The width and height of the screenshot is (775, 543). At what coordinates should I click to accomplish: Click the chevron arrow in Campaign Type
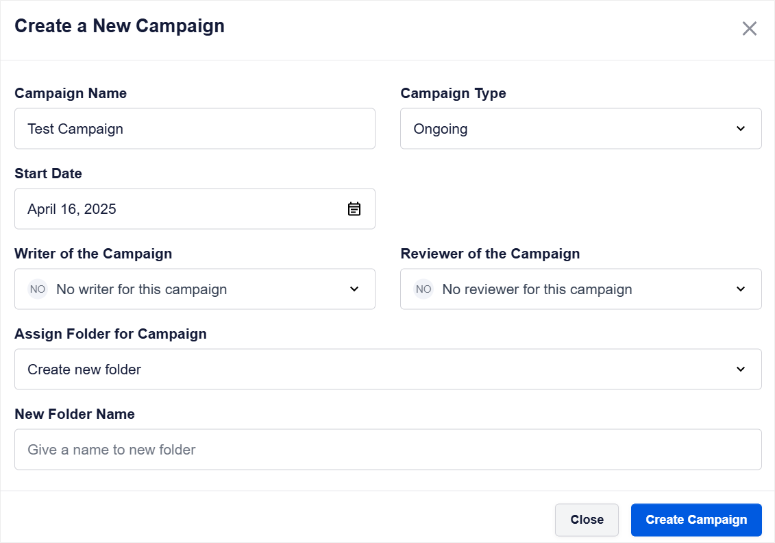click(740, 128)
